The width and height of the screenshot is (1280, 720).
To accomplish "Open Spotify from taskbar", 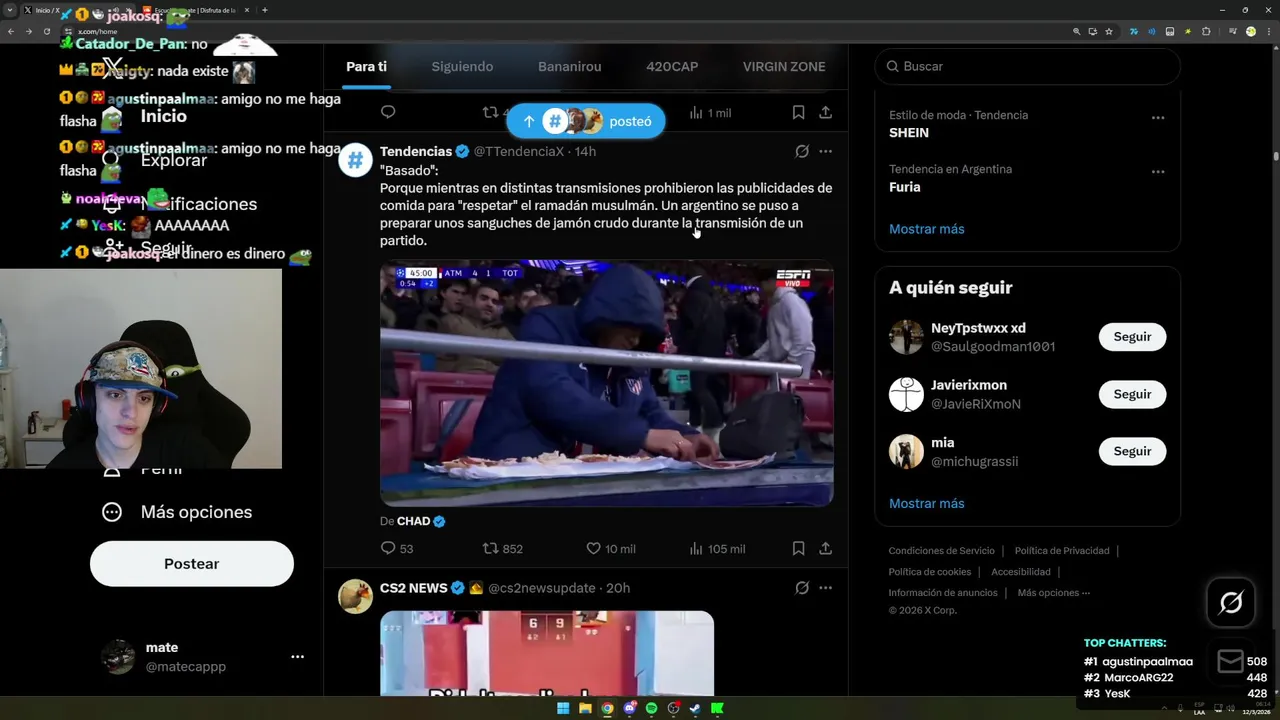I will (651, 708).
